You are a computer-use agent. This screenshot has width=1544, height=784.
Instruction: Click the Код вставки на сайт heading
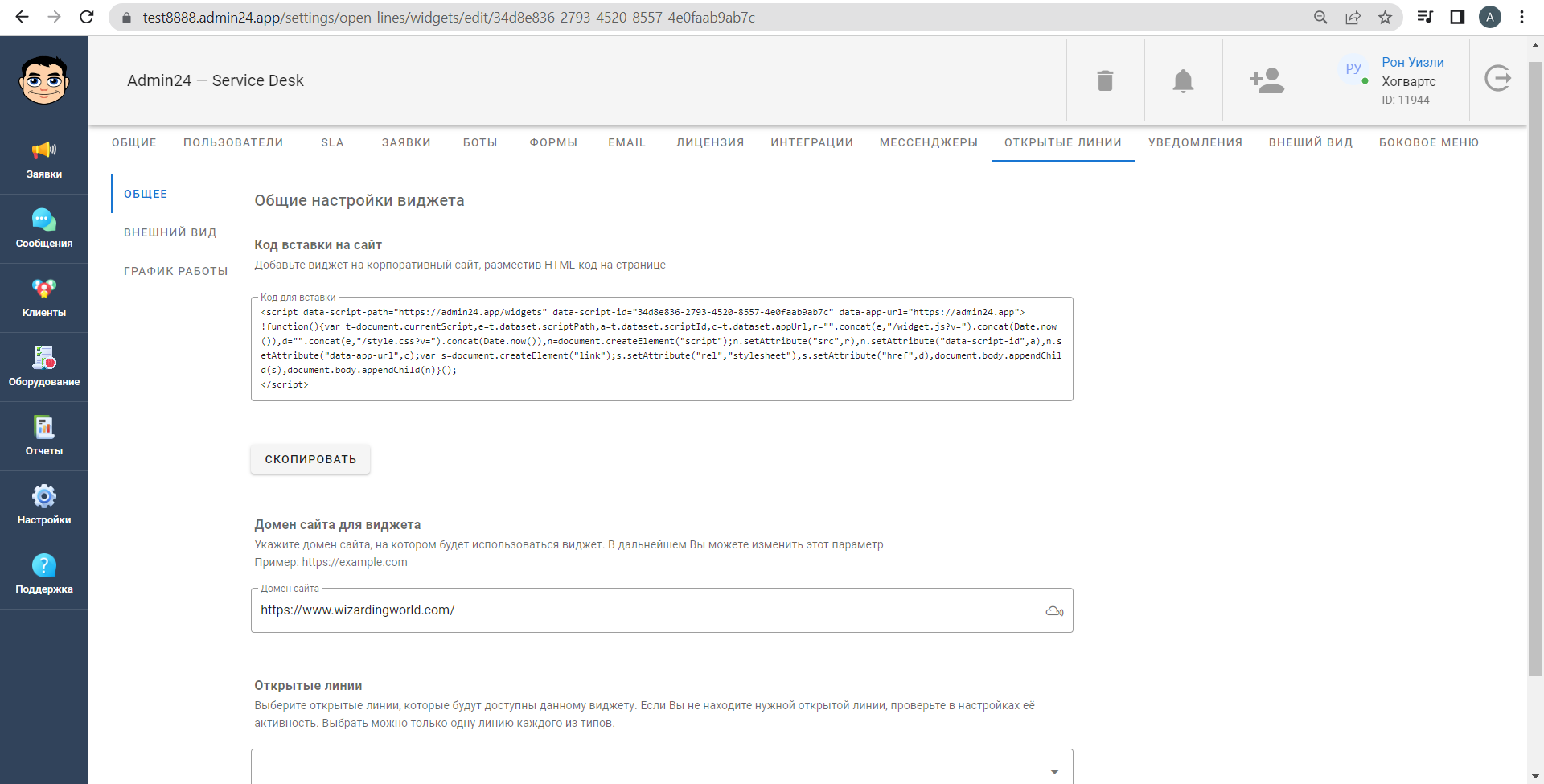(x=318, y=244)
